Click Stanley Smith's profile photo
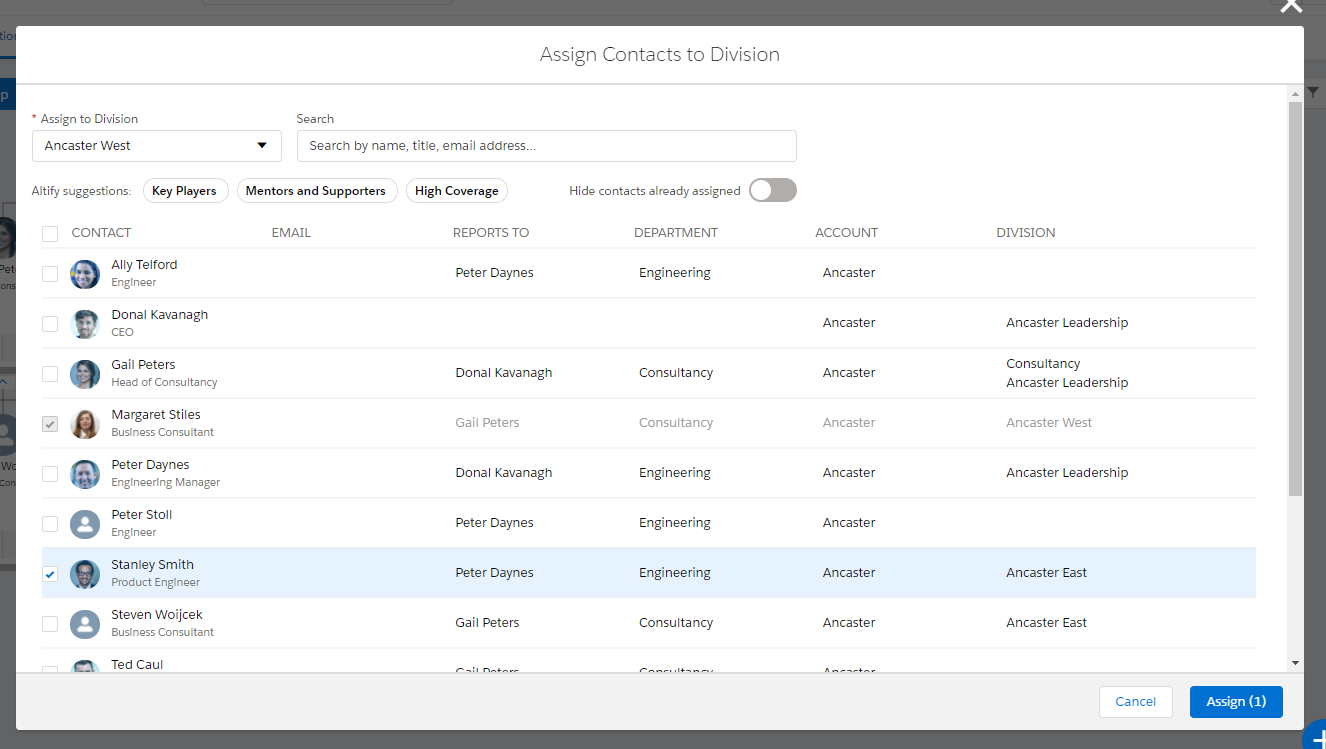Viewport: 1326px width, 749px height. (85, 574)
